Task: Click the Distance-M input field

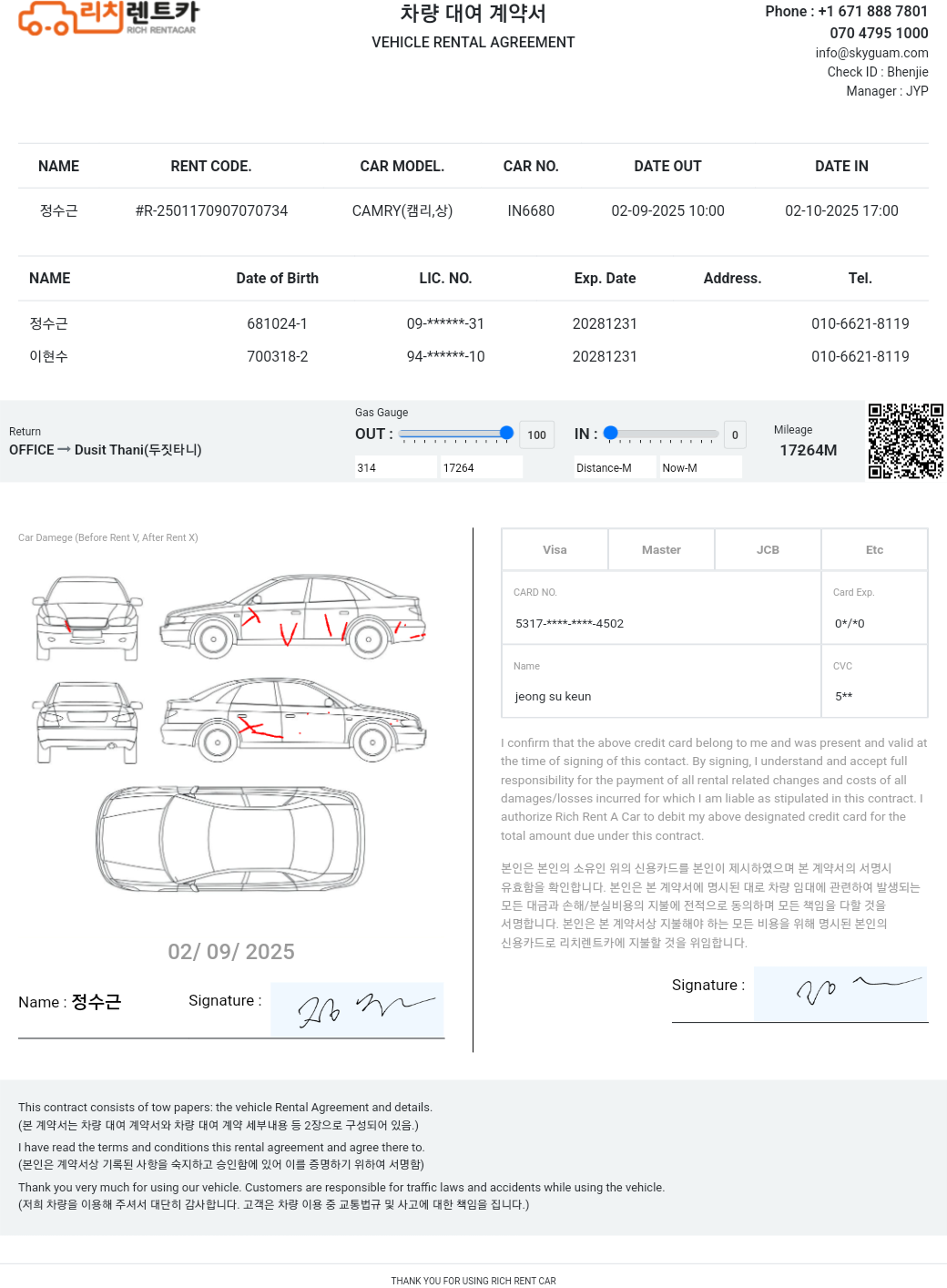Action: click(615, 467)
